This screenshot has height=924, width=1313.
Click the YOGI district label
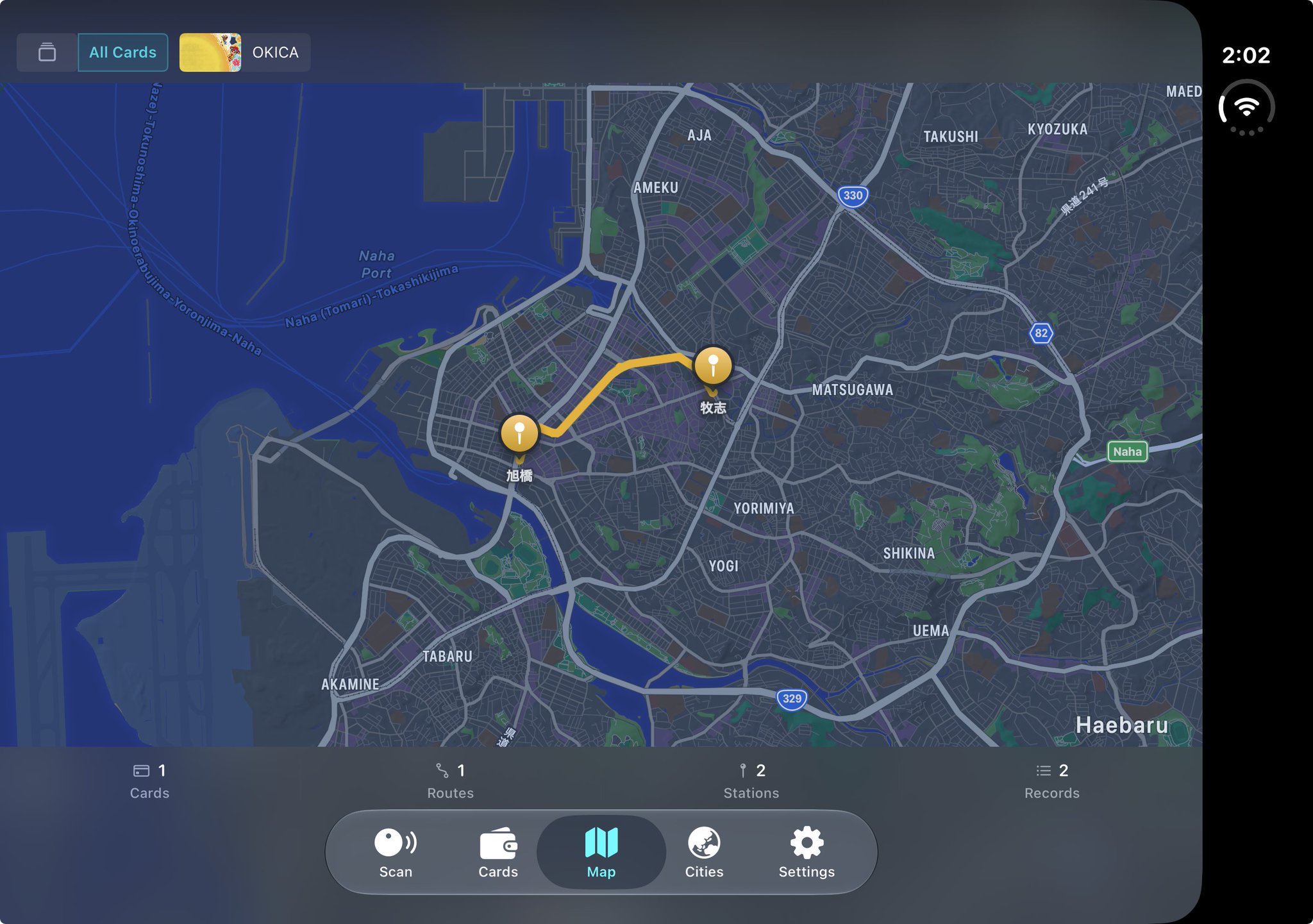click(723, 566)
